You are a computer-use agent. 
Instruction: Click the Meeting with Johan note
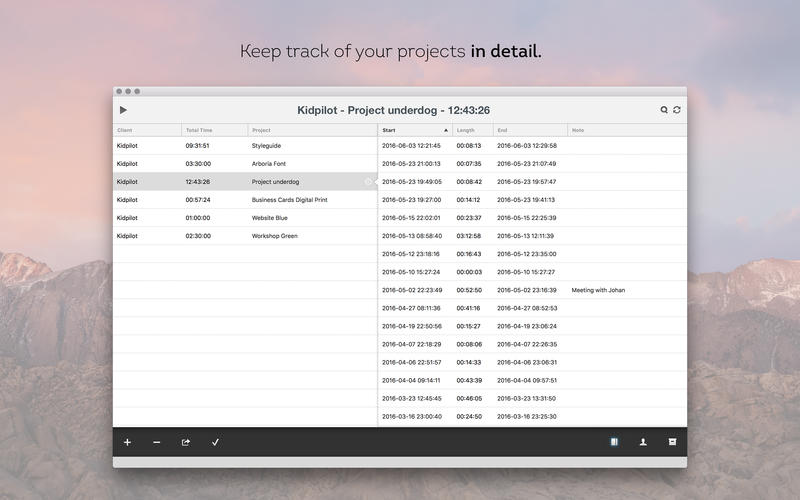pyautogui.click(x=598, y=290)
